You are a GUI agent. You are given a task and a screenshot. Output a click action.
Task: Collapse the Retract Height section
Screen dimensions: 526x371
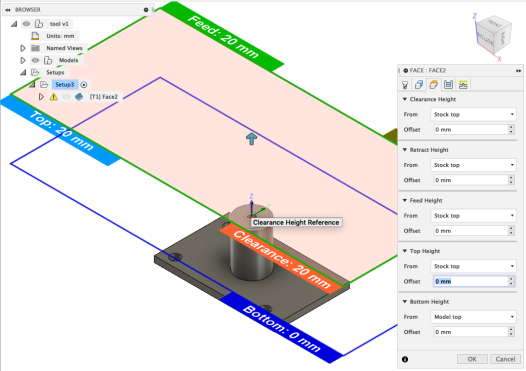click(405, 150)
